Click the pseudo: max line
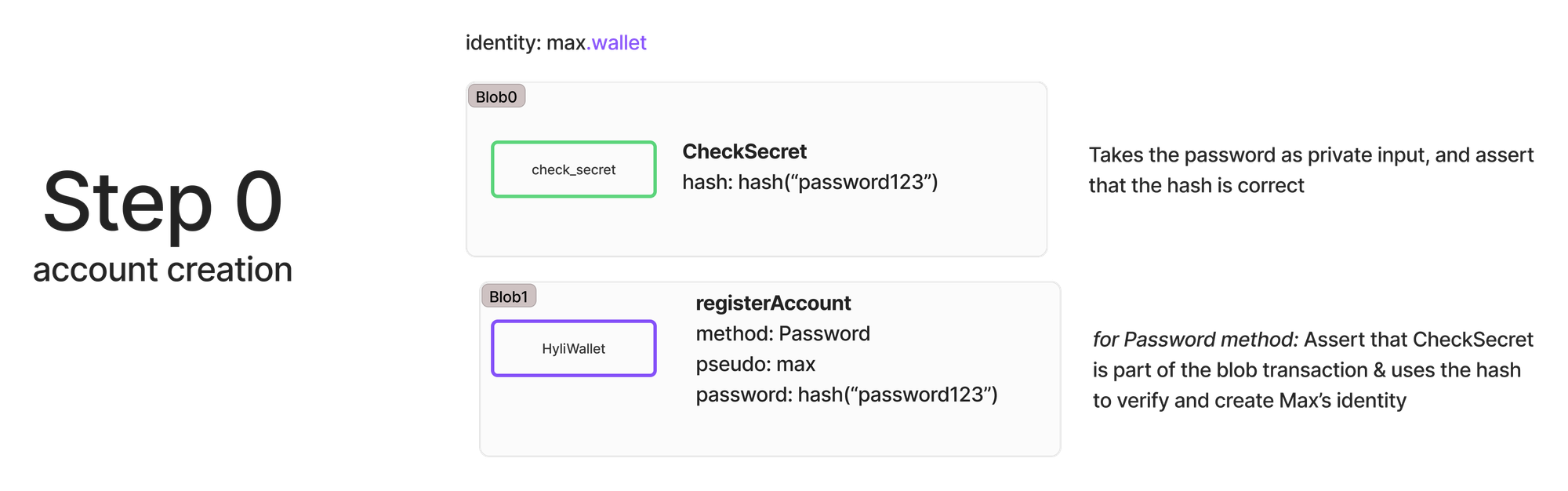Image resolution: width=1568 pixels, height=491 pixels. click(755, 365)
